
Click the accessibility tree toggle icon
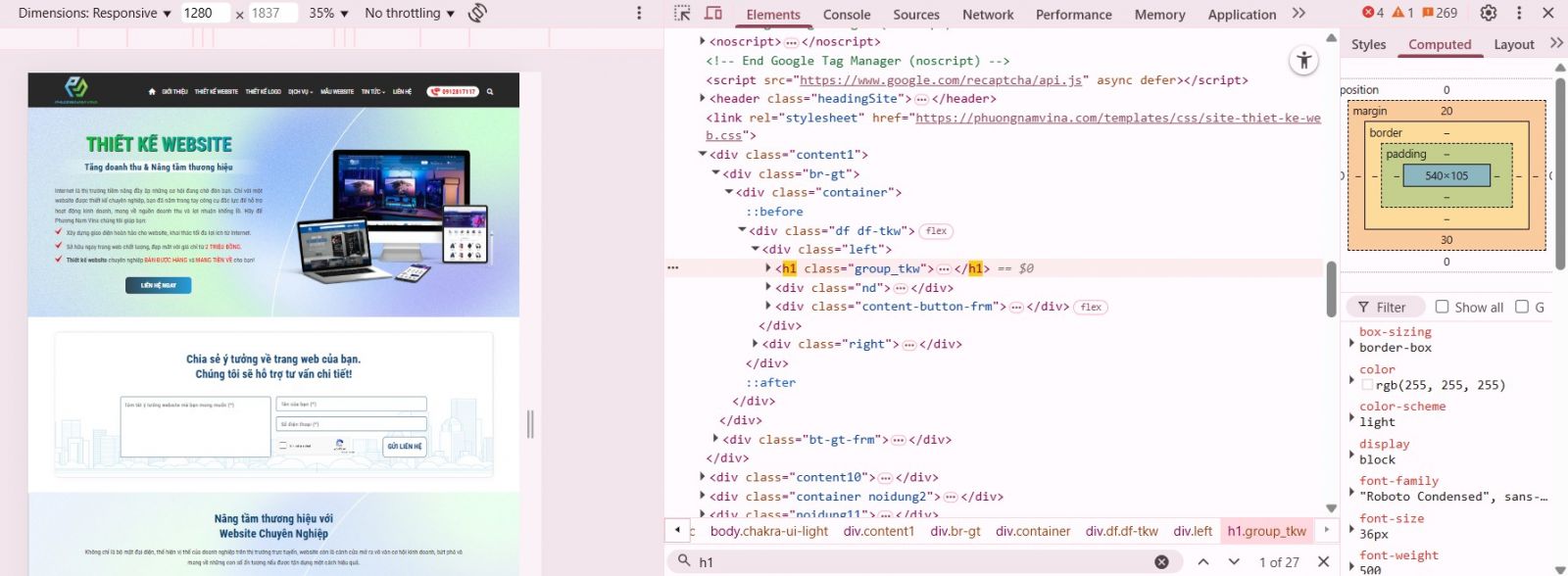[x=1303, y=61]
